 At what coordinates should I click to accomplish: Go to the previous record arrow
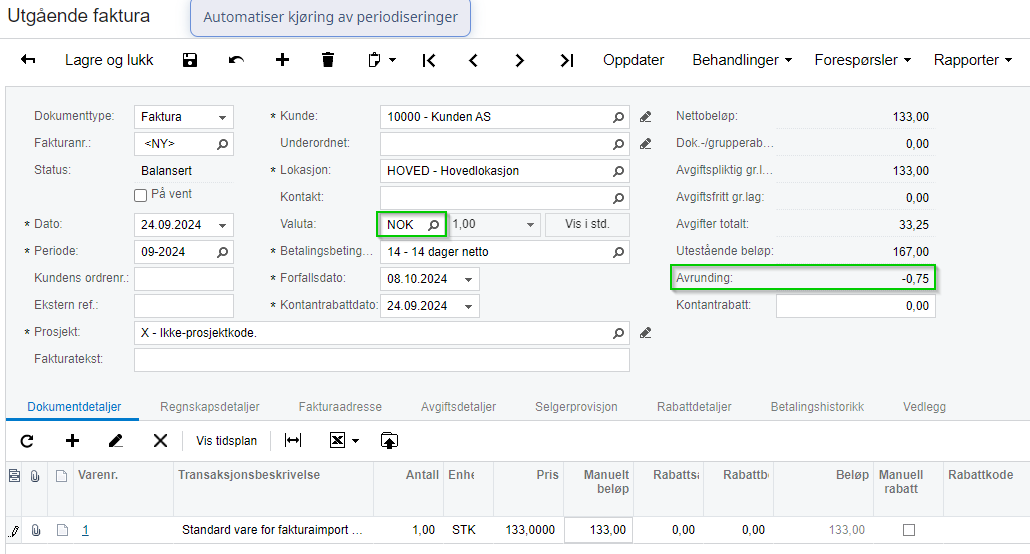tap(473, 60)
